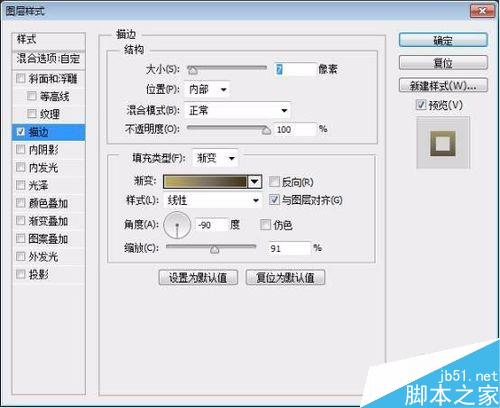Close the 图层样式 dialog
Screen dimensions: 500x408
(482, 11)
